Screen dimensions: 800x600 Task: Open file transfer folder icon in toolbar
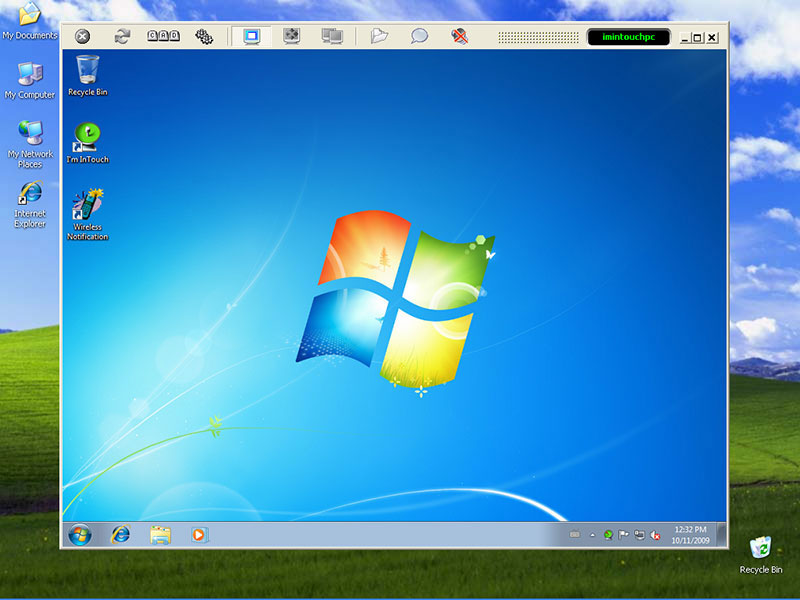[x=379, y=36]
